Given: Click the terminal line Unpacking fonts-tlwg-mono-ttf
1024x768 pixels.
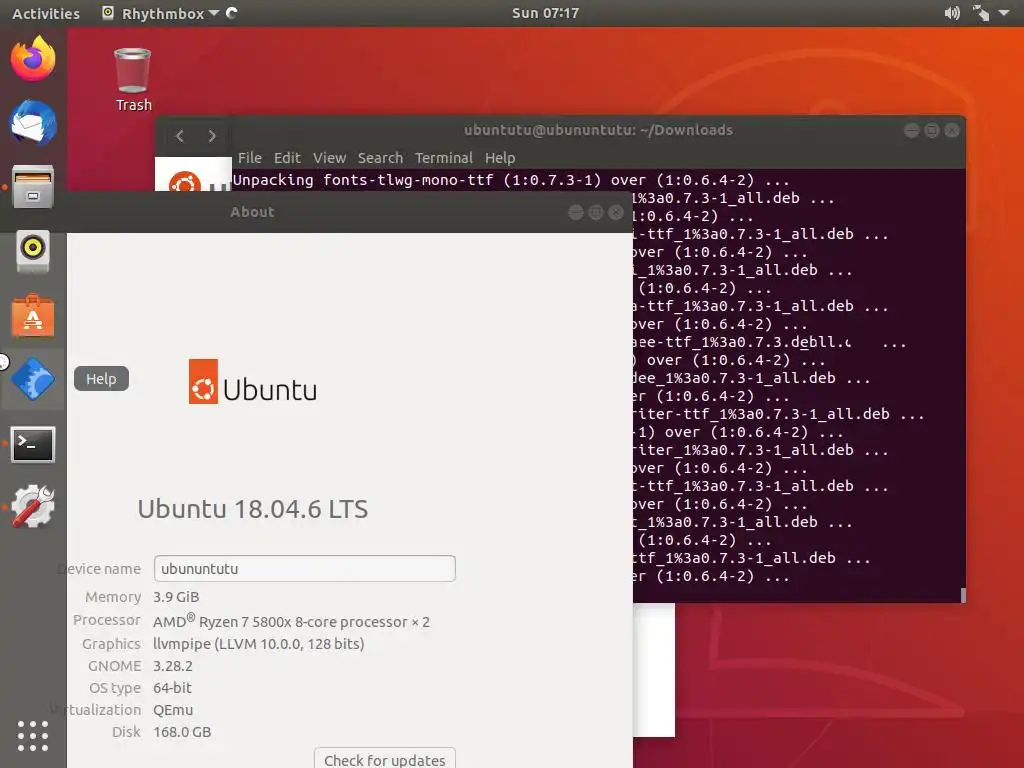Looking at the screenshot, I should click(x=511, y=180).
